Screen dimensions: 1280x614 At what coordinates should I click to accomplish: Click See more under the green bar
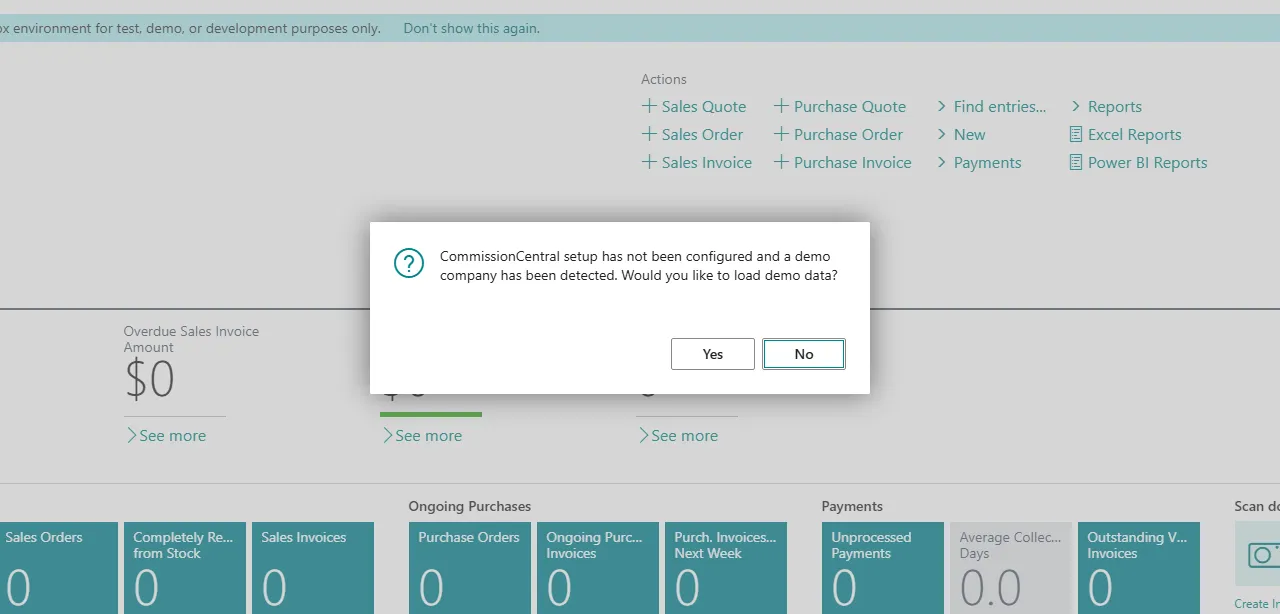click(422, 436)
